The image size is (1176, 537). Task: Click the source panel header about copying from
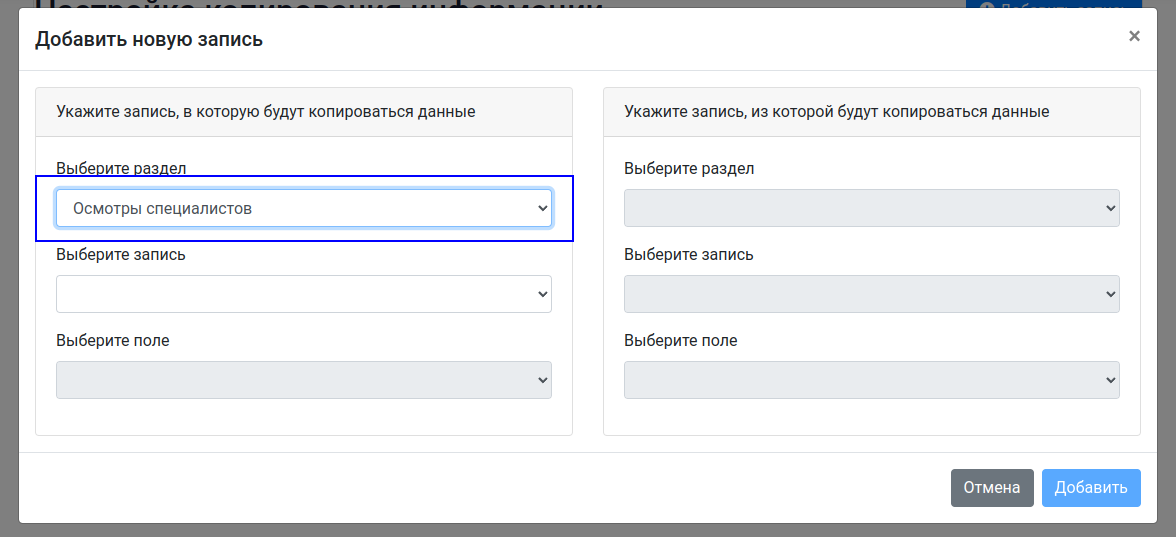tap(836, 112)
